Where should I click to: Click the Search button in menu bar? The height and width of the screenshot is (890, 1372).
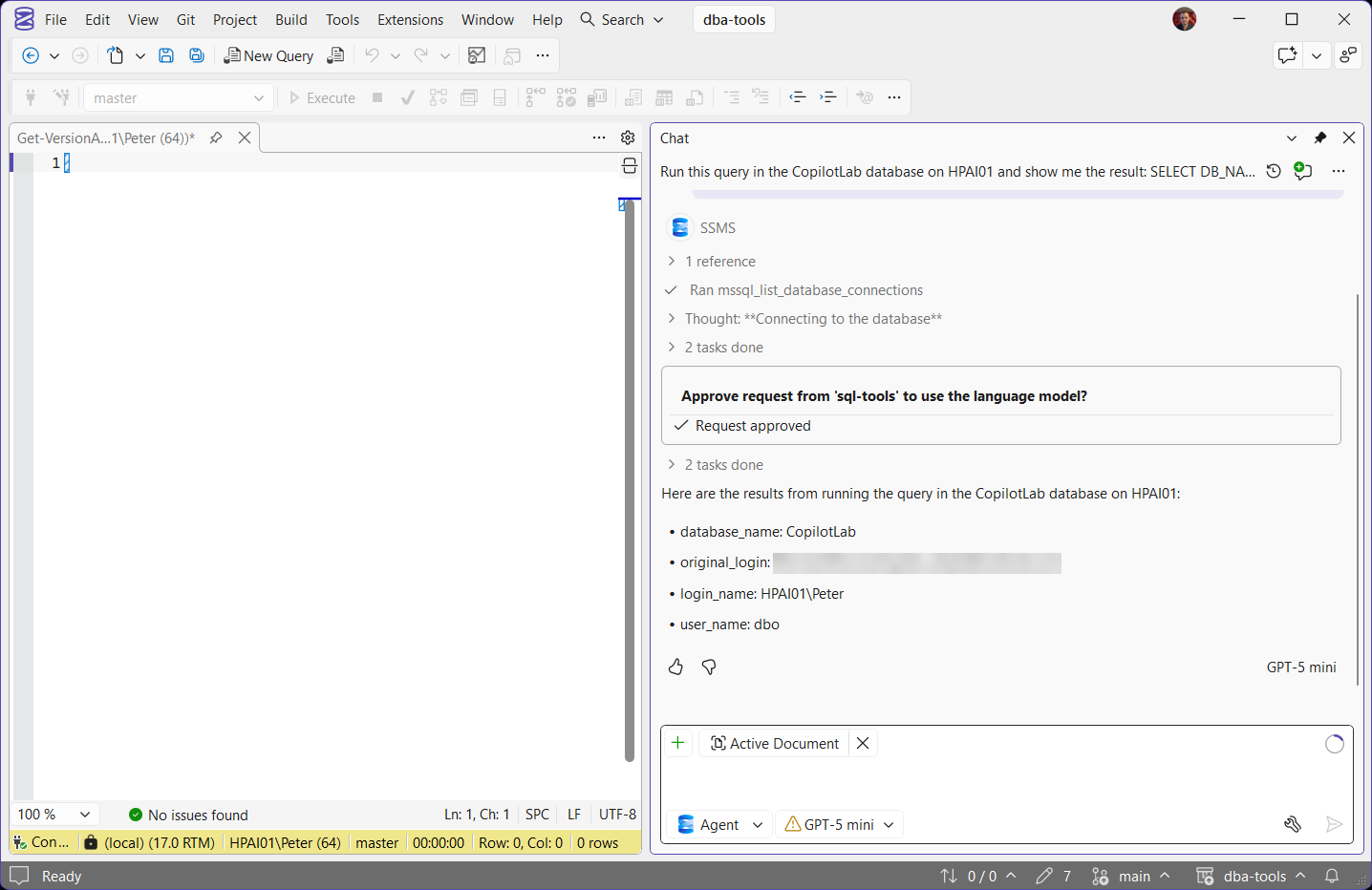pos(622,19)
